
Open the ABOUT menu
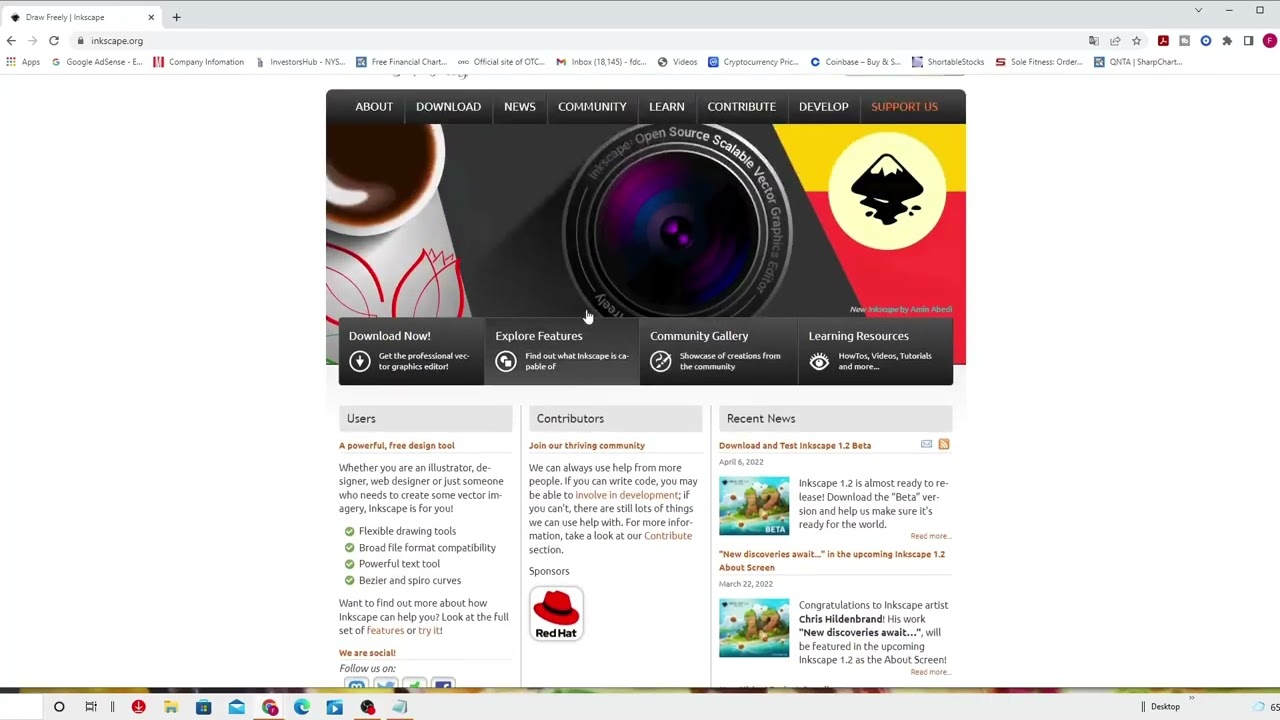[x=374, y=107]
